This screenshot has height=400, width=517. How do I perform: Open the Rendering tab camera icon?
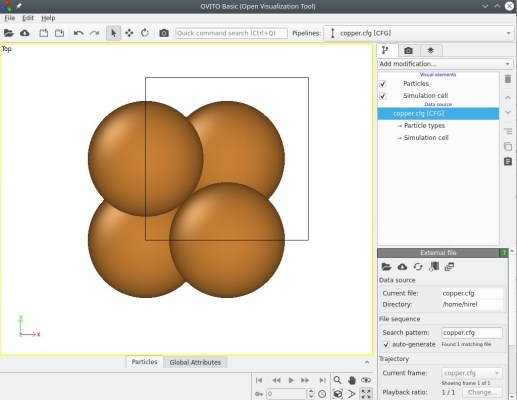point(408,51)
